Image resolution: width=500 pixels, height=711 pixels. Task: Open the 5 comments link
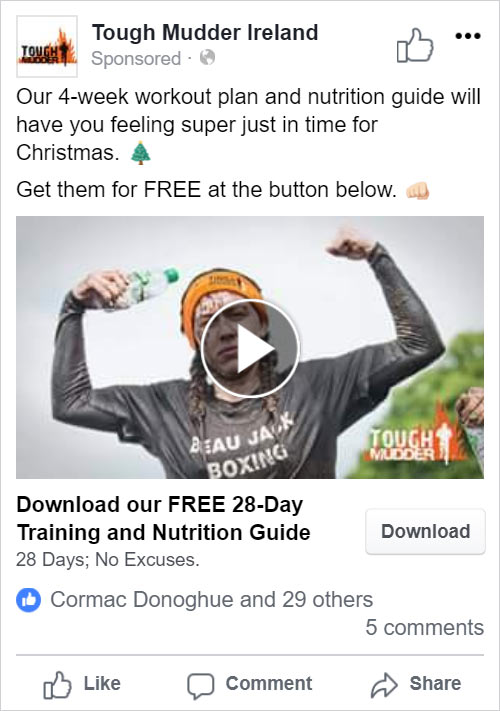tap(425, 628)
